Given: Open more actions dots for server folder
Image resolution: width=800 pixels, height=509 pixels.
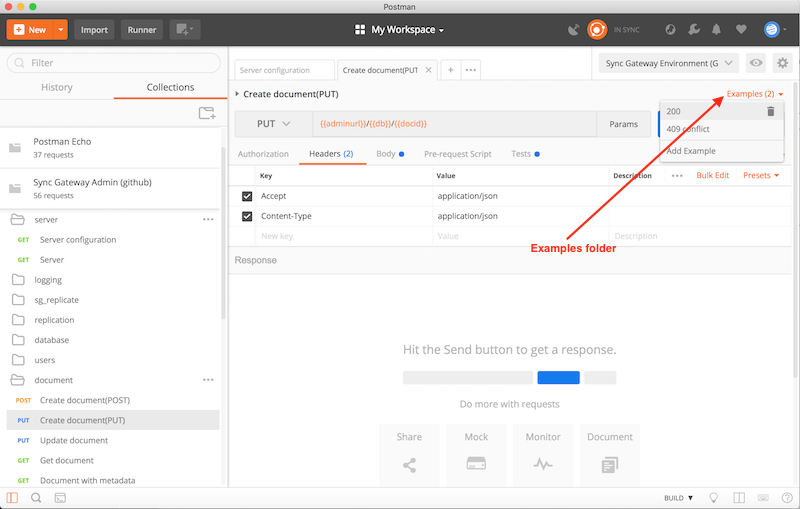Looking at the screenshot, I should [x=208, y=219].
